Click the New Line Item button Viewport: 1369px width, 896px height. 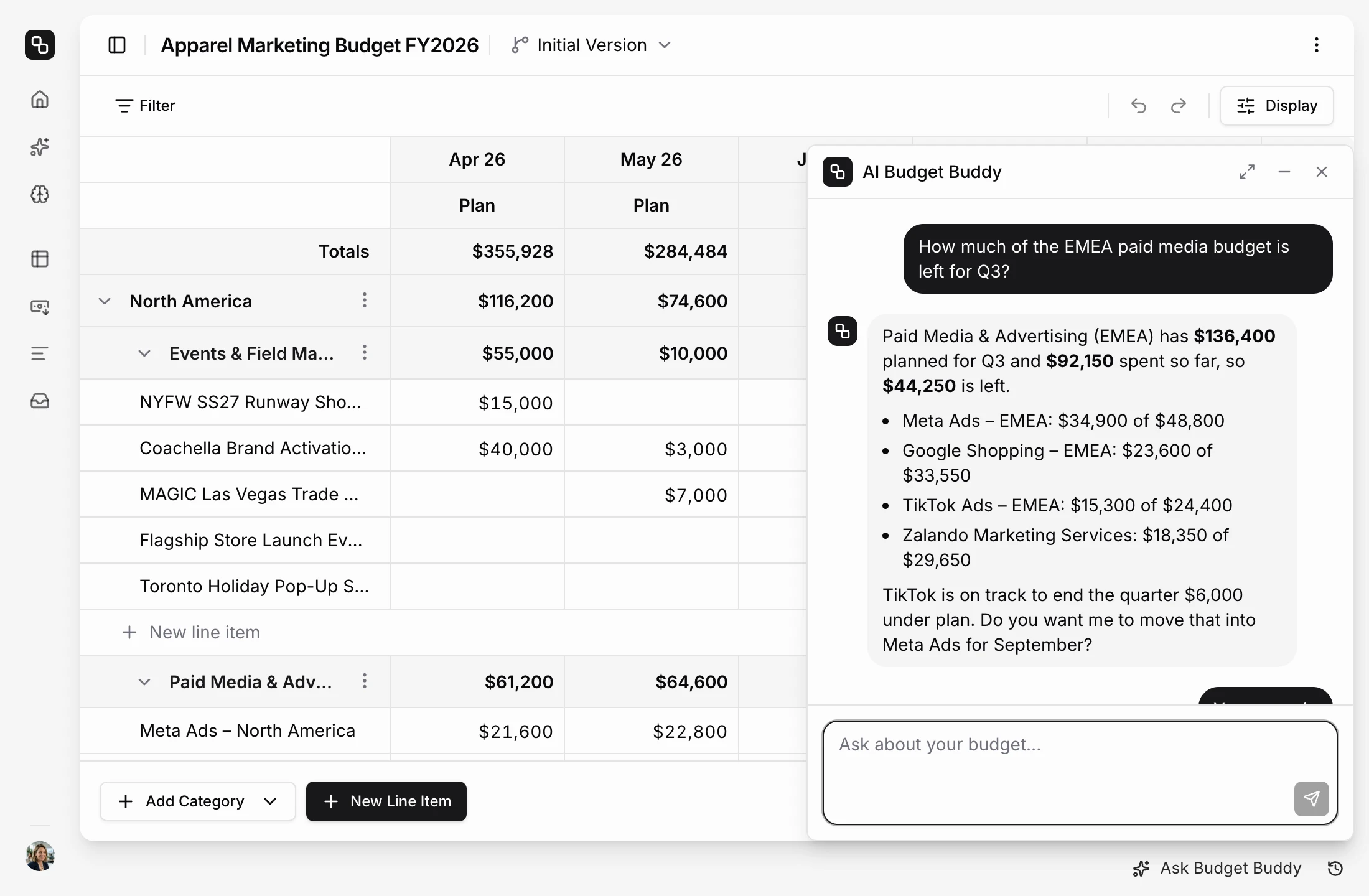[386, 801]
